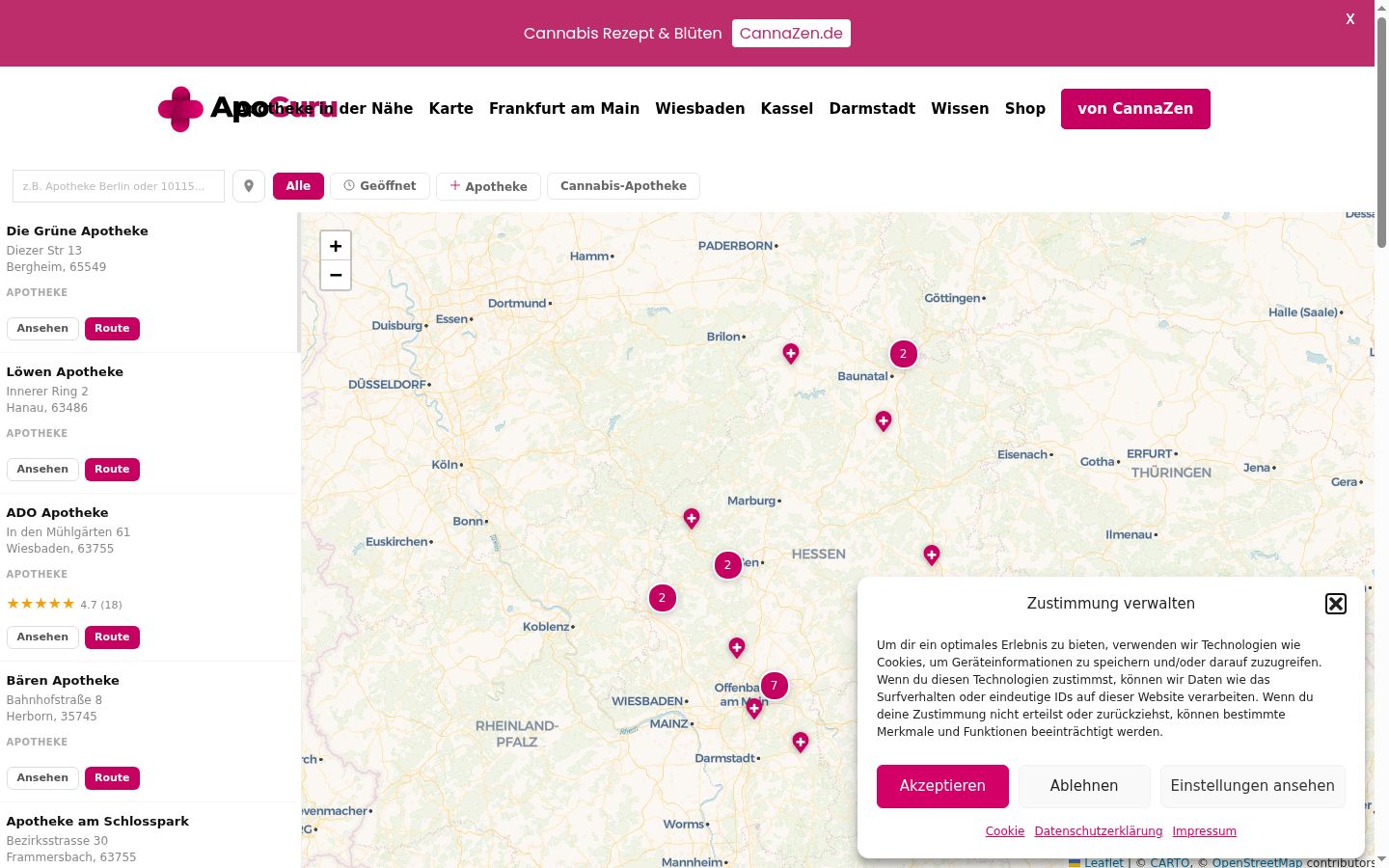Click Route for ADO Apotheke
This screenshot has height=868, width=1389.
pos(112,637)
